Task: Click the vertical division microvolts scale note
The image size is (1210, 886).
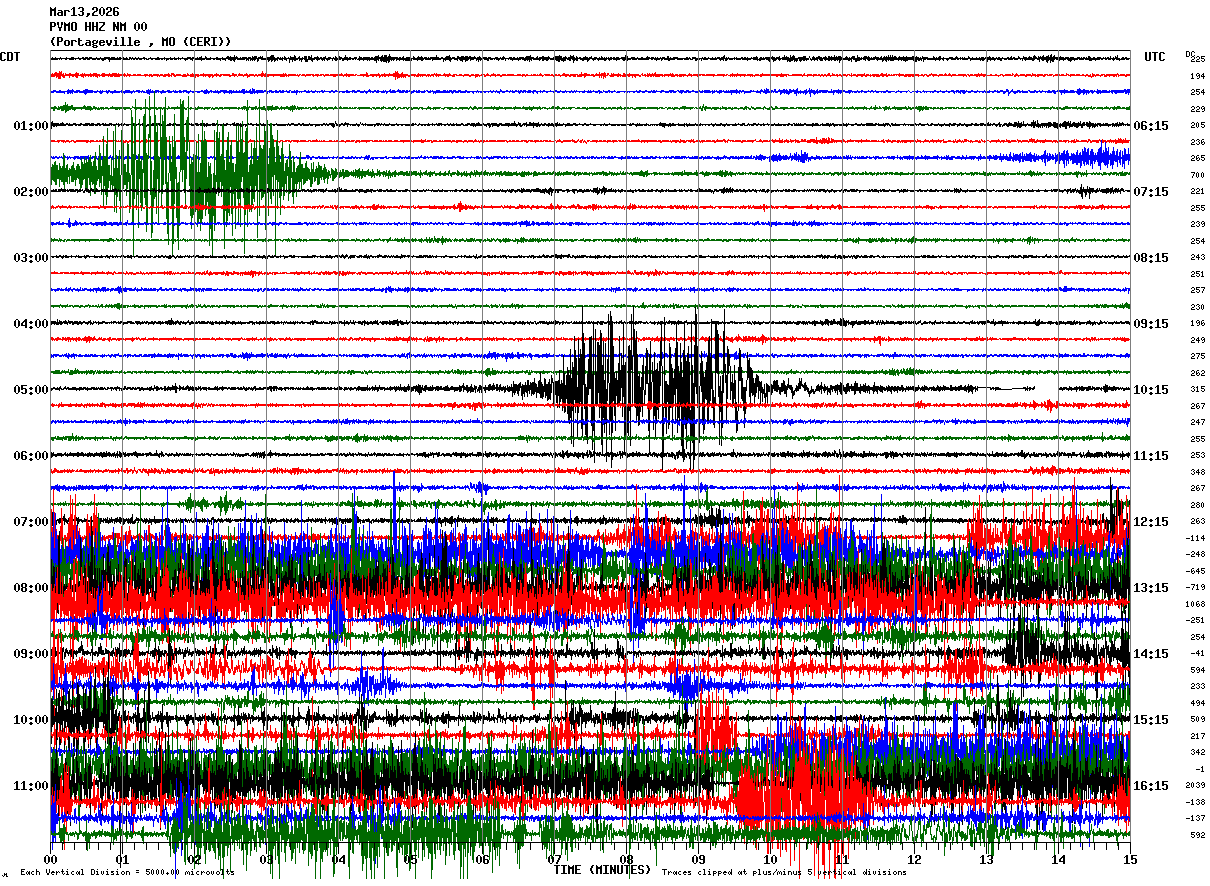Action: click(x=127, y=873)
